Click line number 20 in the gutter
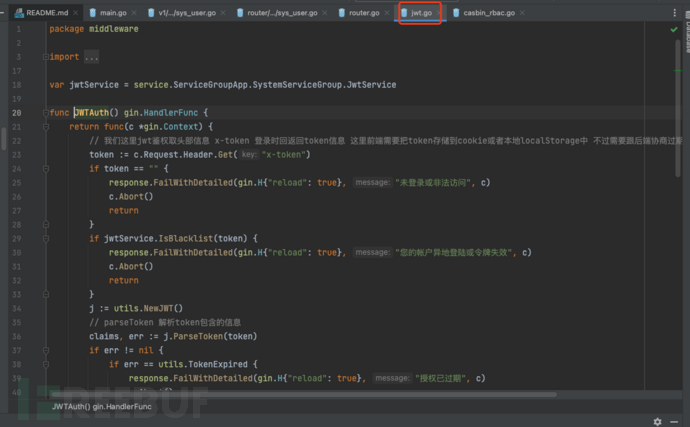690x427 pixels. (x=18, y=113)
